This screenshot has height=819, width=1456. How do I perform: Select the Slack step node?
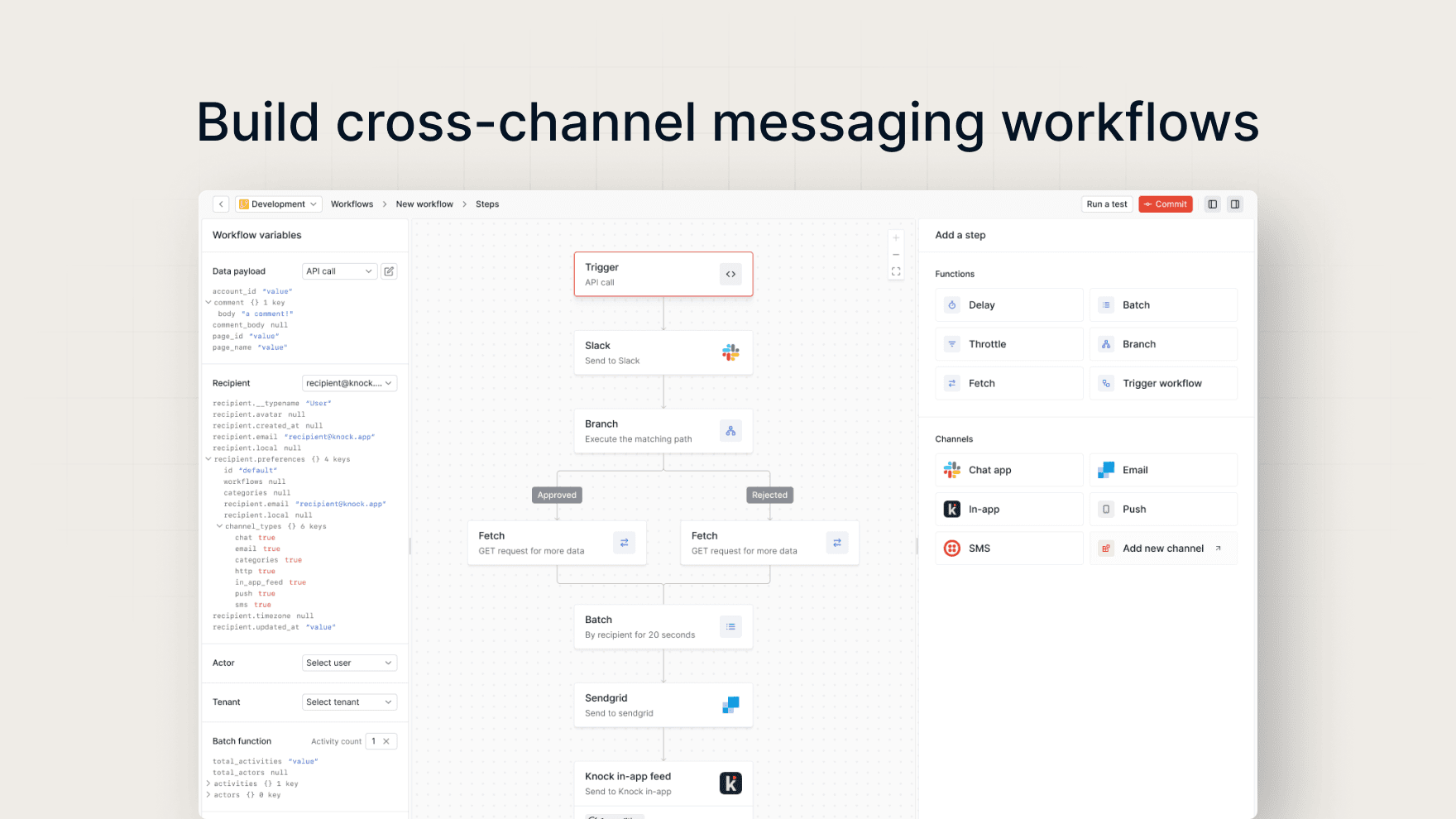coord(663,353)
